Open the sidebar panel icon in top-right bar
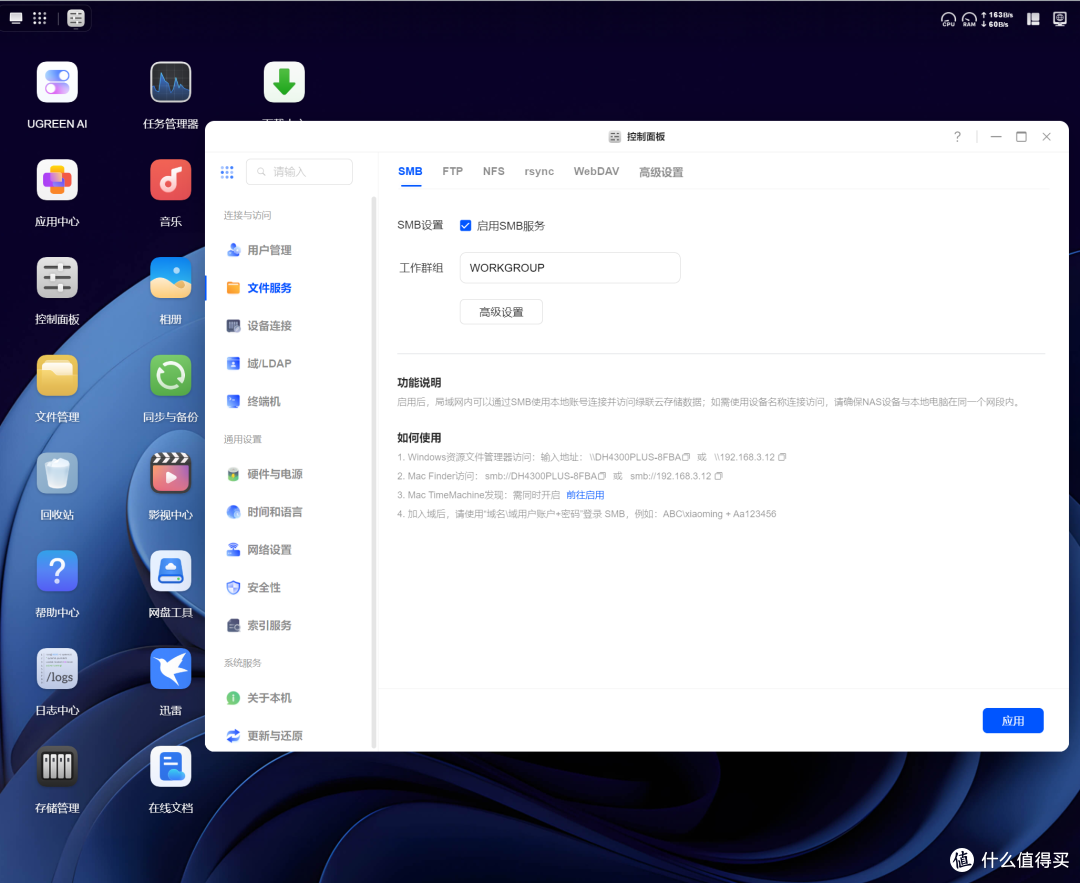The height and width of the screenshot is (883, 1080). [x=1033, y=19]
